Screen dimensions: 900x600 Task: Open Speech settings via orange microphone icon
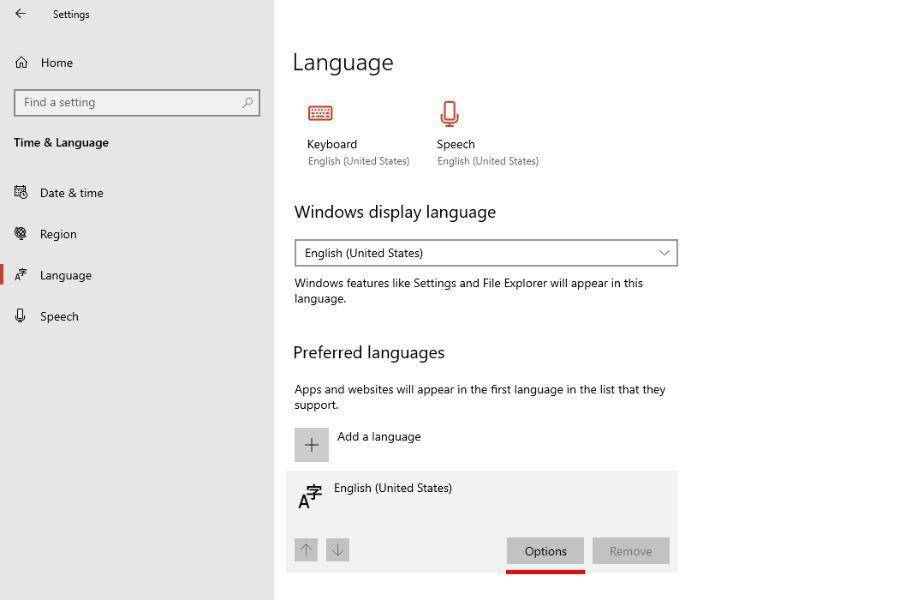[449, 113]
